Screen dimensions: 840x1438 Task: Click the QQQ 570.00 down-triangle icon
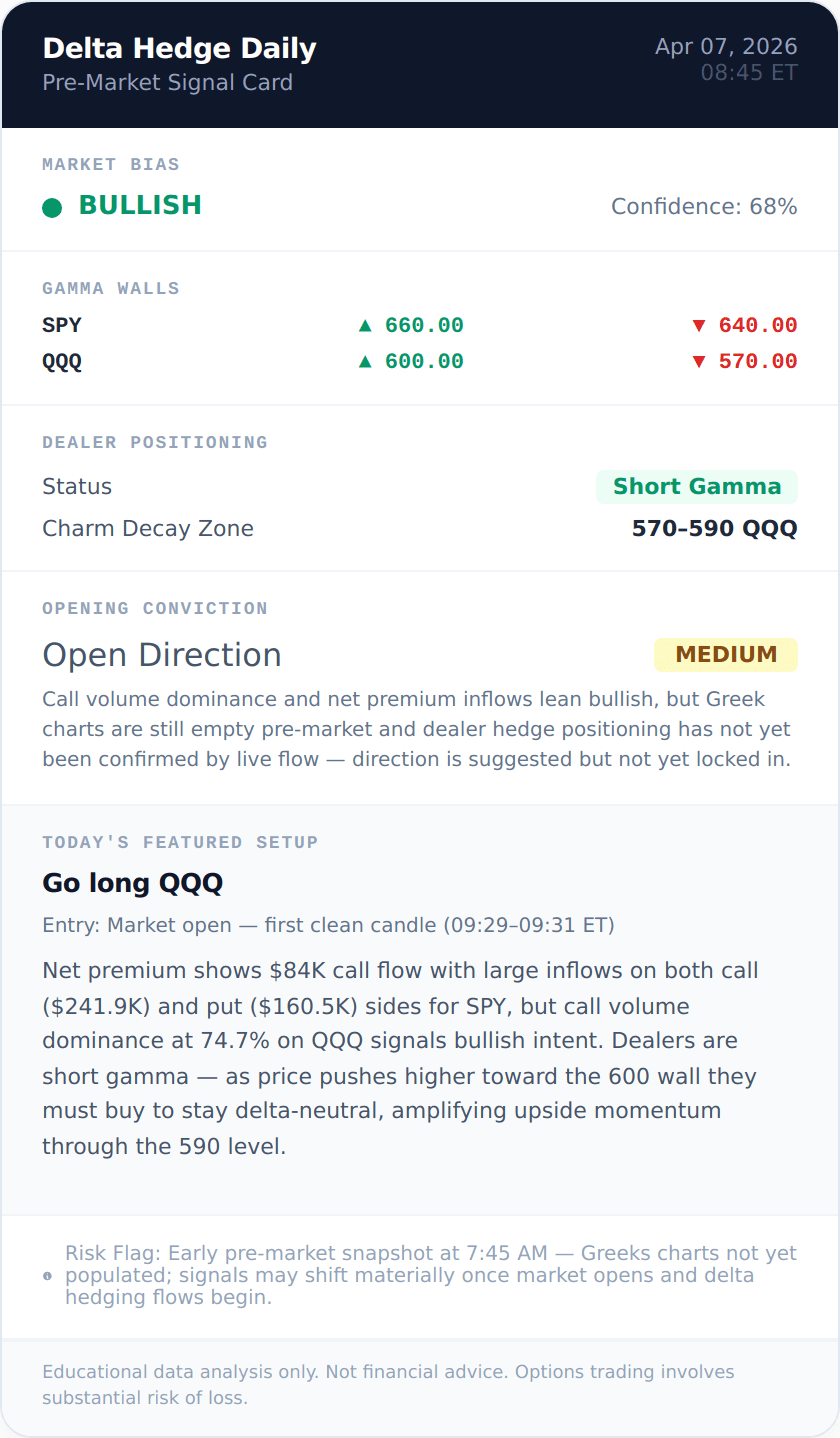pyautogui.click(x=700, y=361)
